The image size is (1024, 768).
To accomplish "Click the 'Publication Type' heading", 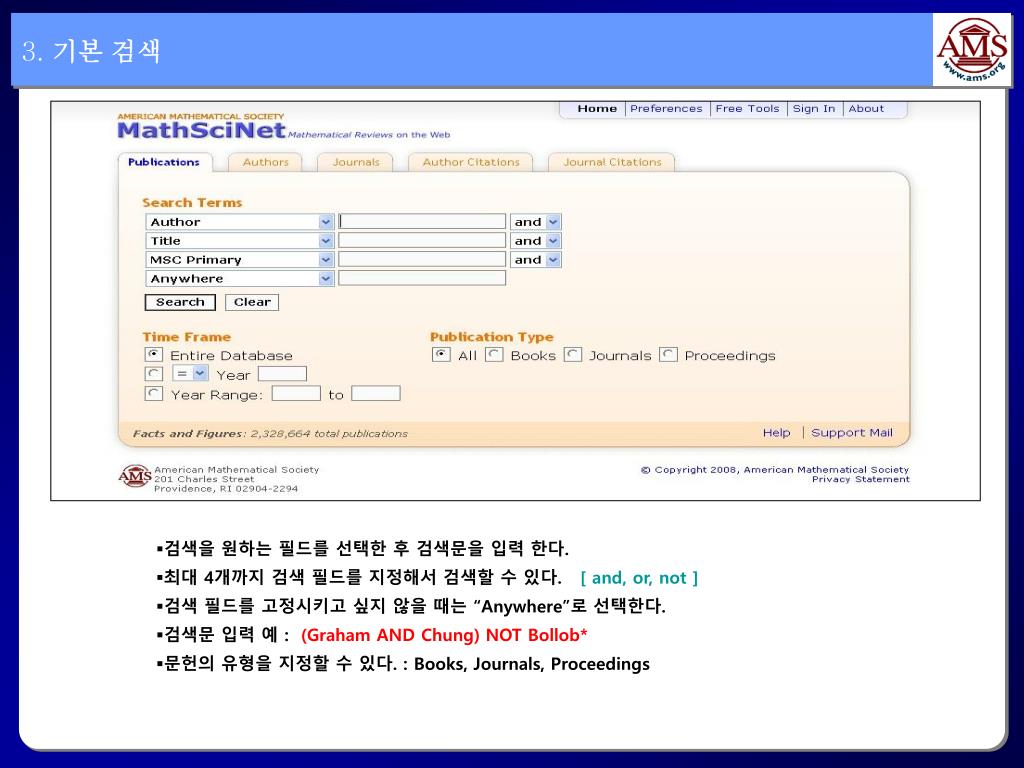I will [492, 337].
